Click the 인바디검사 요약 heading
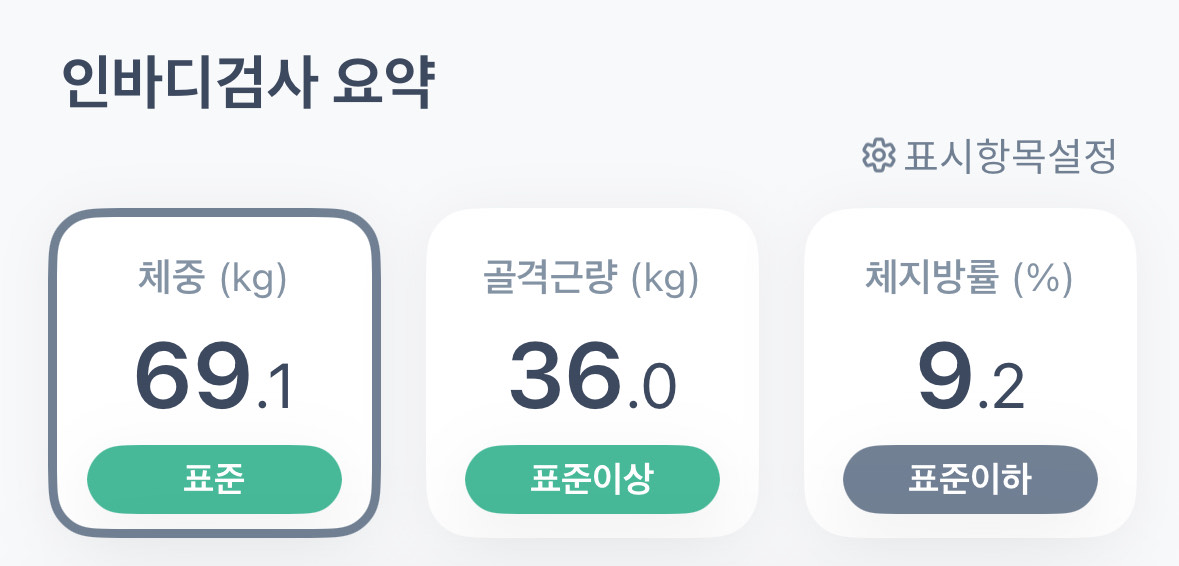This screenshot has height=566, width=1179. point(248,85)
